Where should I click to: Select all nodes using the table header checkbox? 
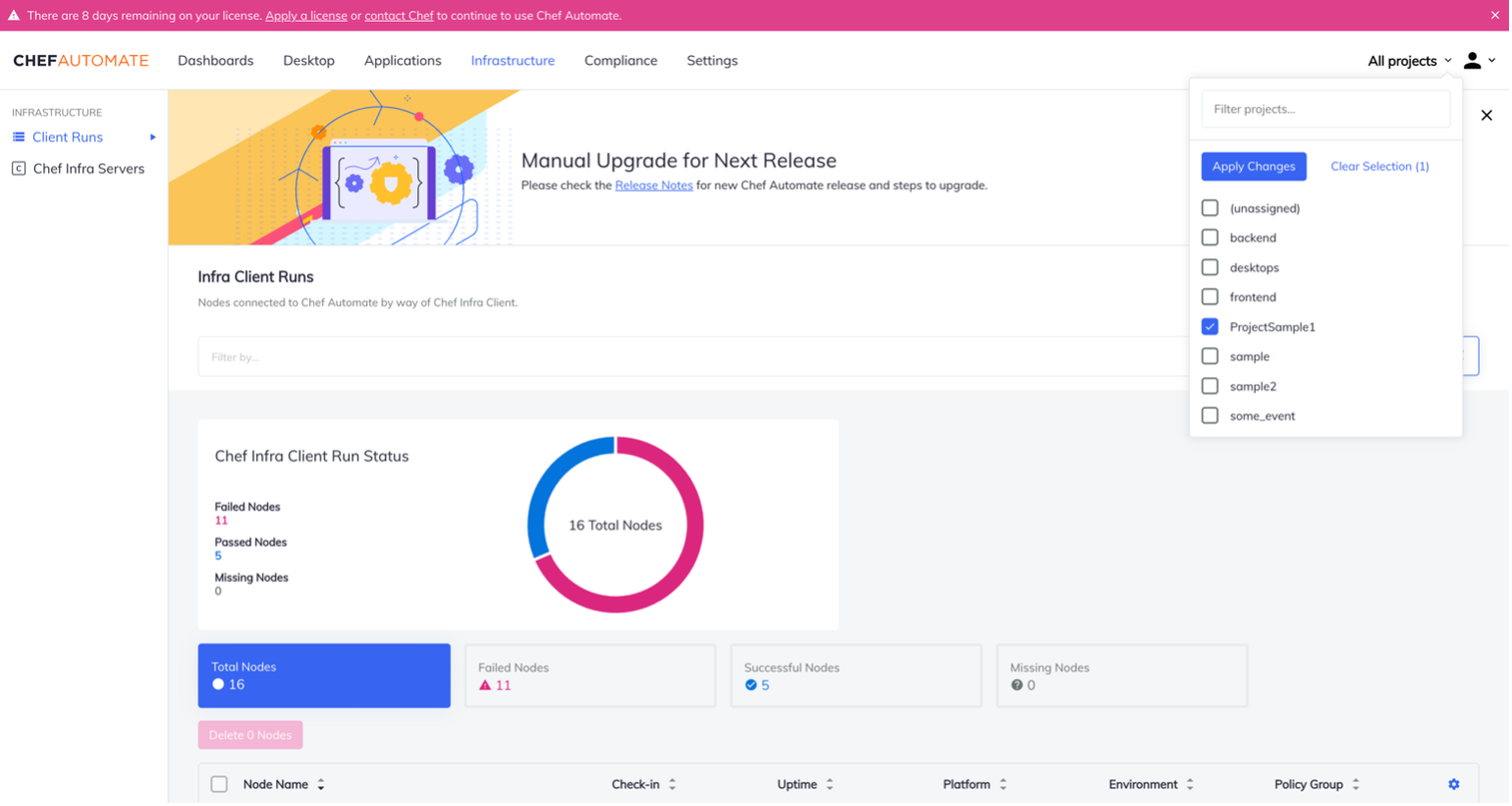click(218, 783)
